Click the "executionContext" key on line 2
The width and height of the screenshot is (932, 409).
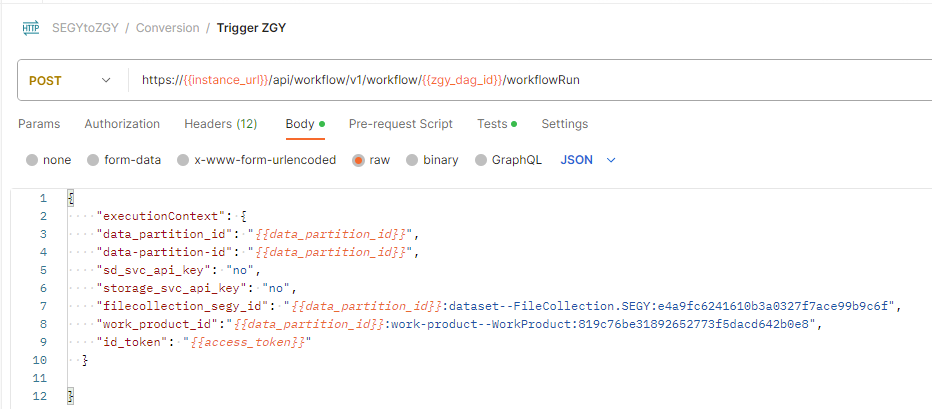tap(158, 216)
